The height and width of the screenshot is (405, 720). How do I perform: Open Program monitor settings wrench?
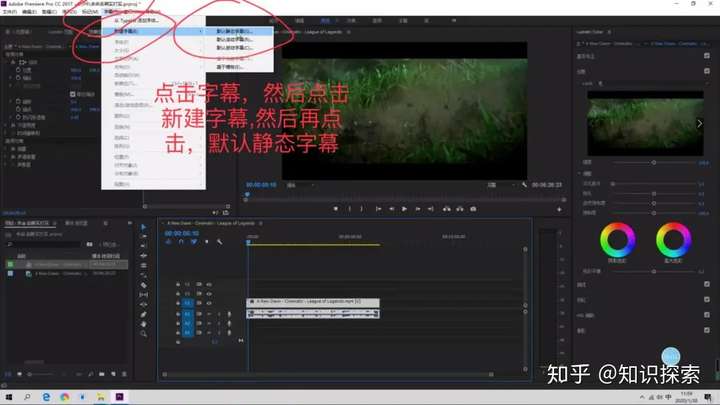coord(524,185)
